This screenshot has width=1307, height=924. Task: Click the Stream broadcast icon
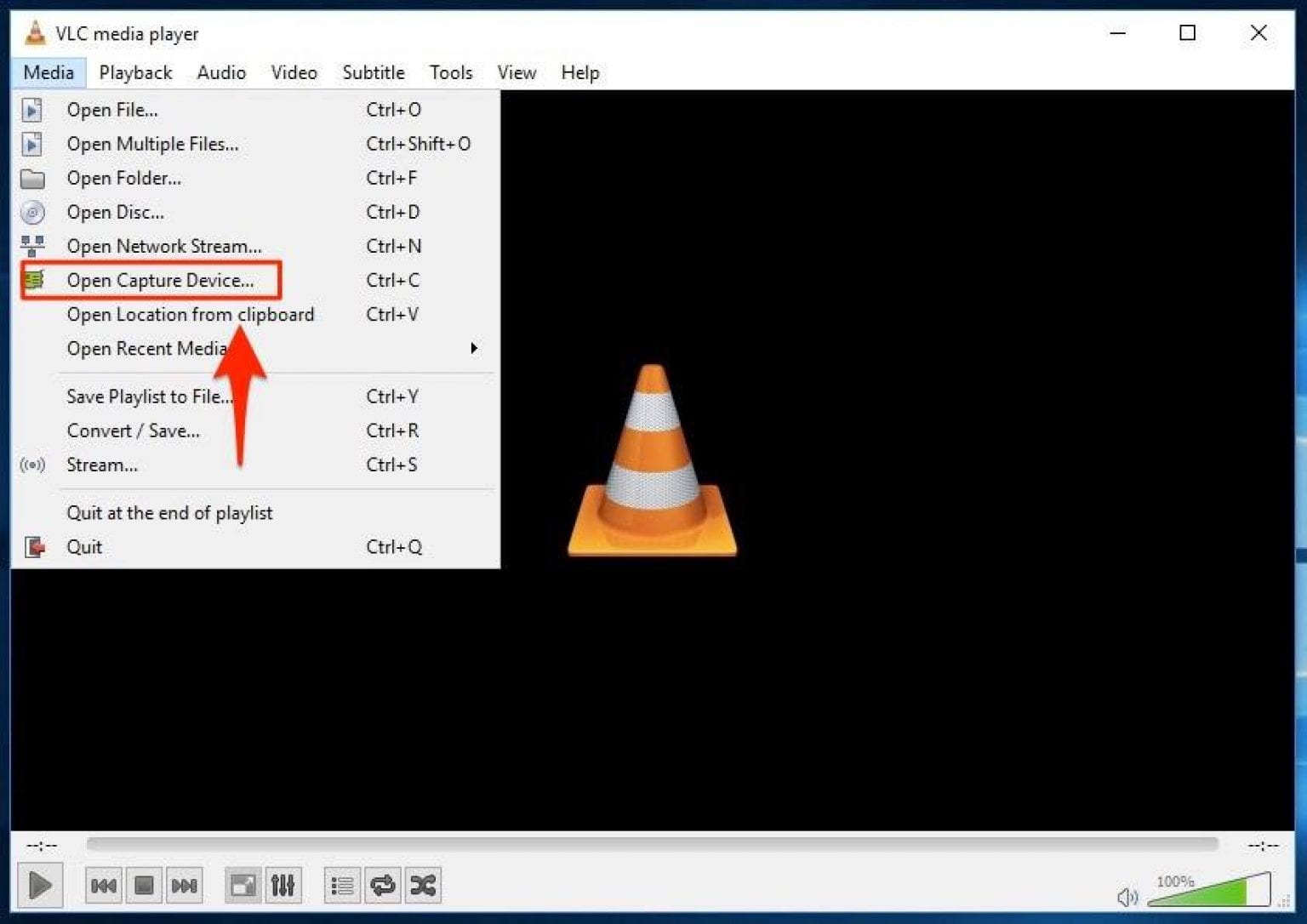pos(31,465)
